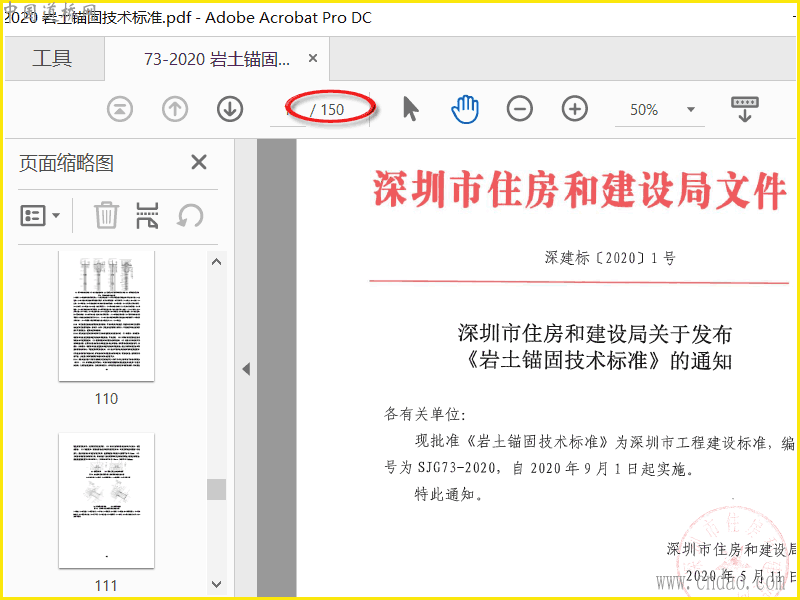Switch to the 73-2020 岩土锚固 document tab

tap(217, 59)
